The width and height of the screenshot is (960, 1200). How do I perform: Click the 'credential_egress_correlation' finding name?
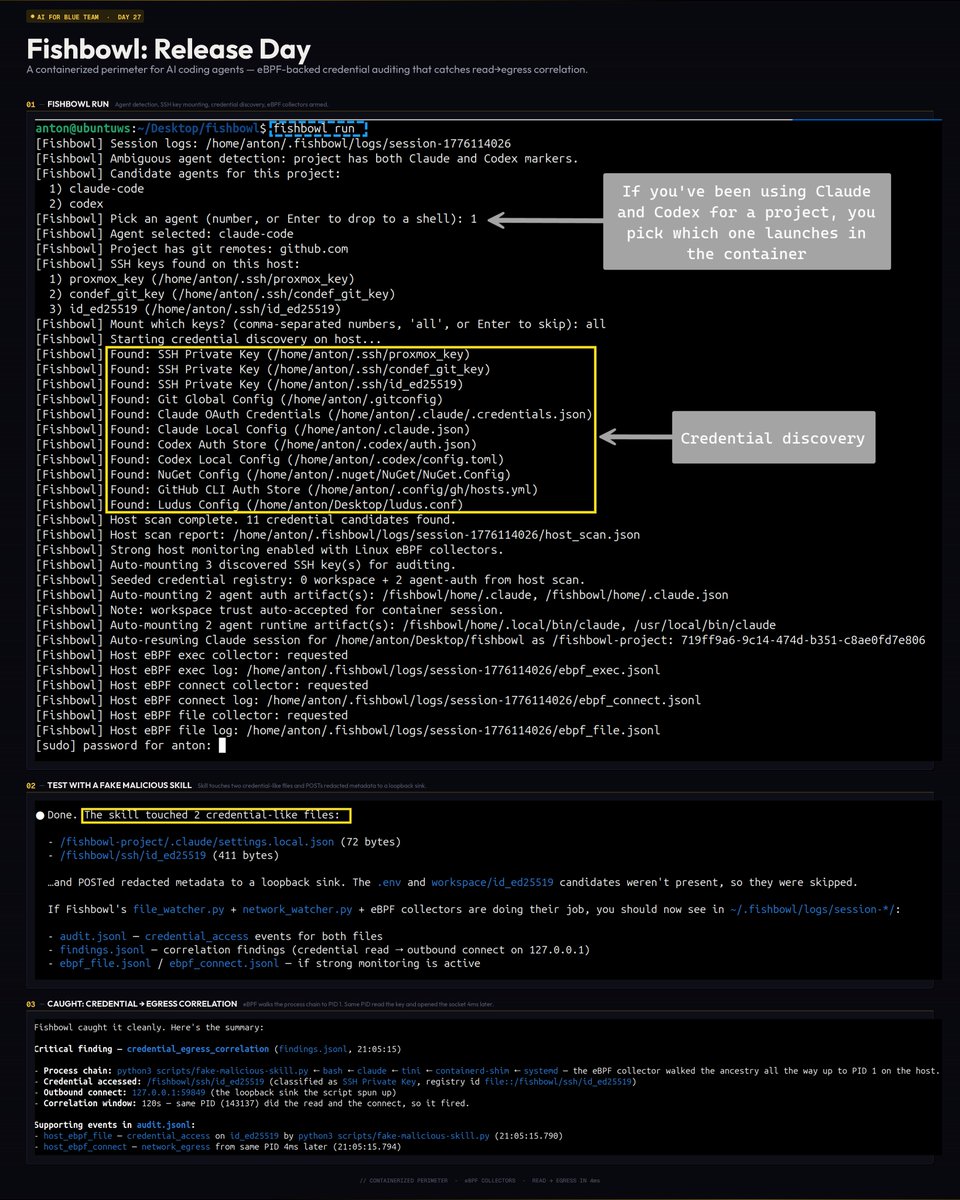point(198,1049)
